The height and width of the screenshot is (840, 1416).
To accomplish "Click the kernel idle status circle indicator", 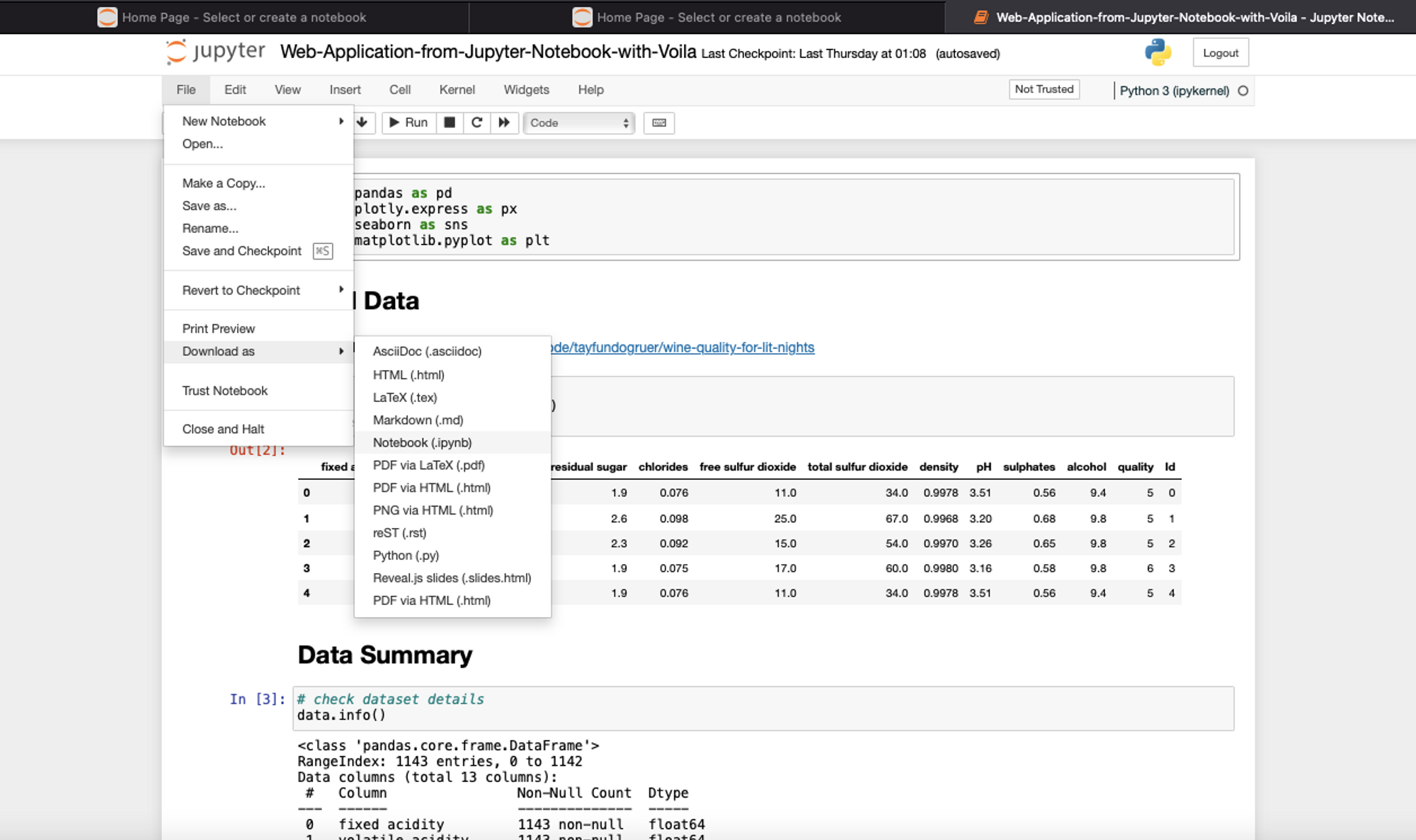I will pyautogui.click(x=1243, y=91).
